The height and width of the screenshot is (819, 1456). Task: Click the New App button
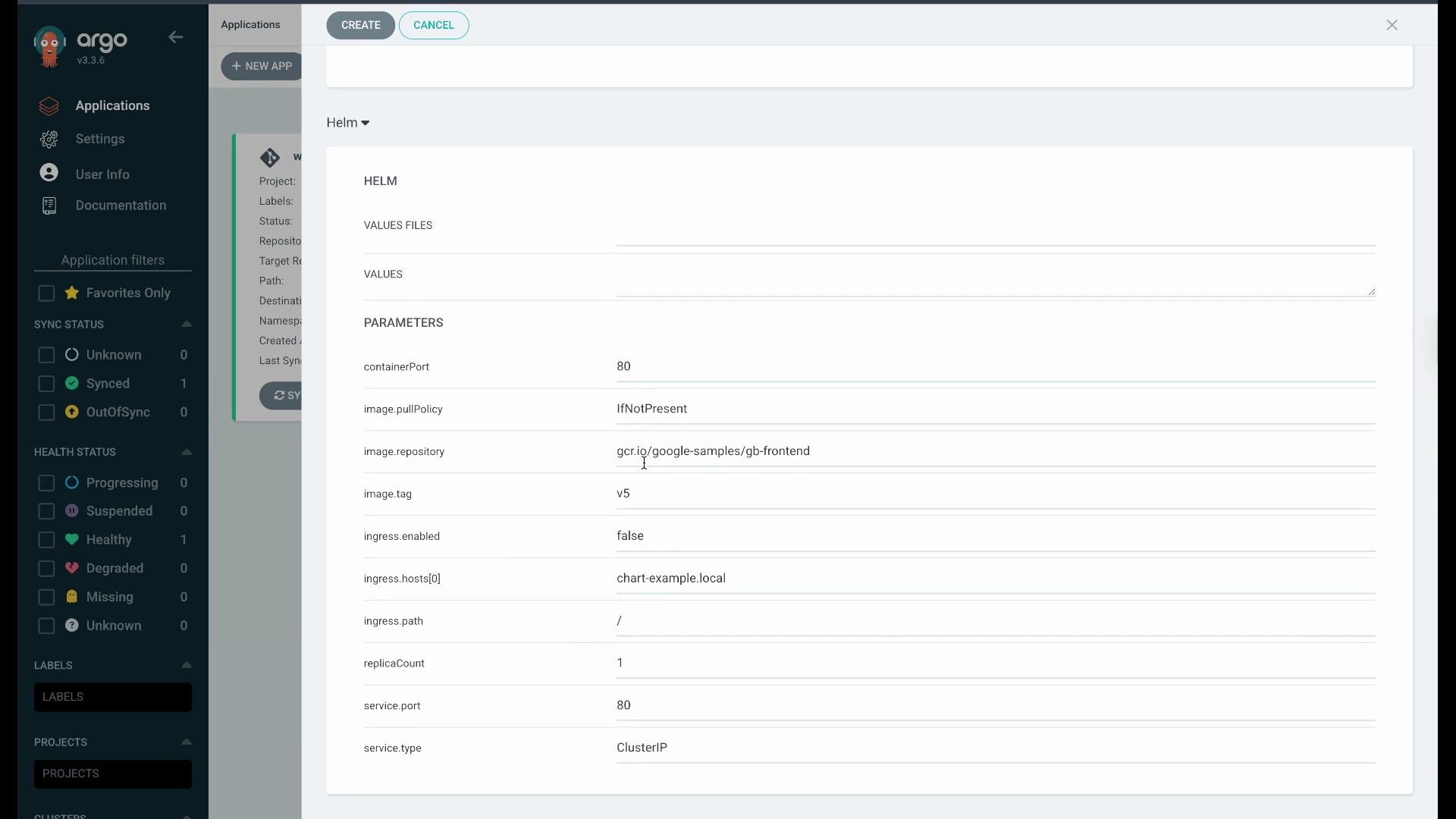pyautogui.click(x=262, y=67)
